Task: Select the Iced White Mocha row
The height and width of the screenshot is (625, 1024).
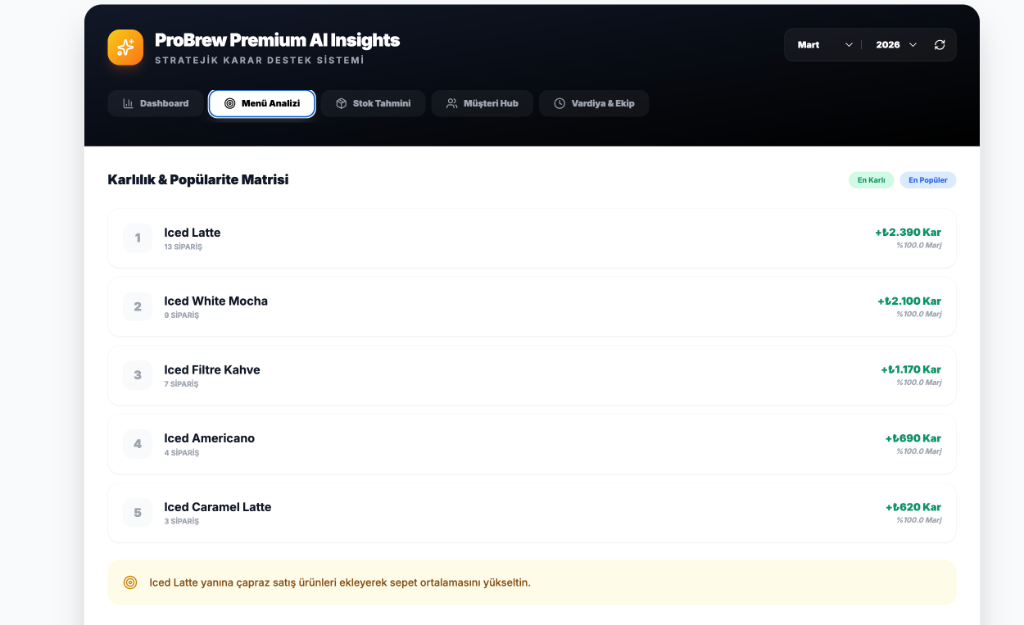Action: 531,306
